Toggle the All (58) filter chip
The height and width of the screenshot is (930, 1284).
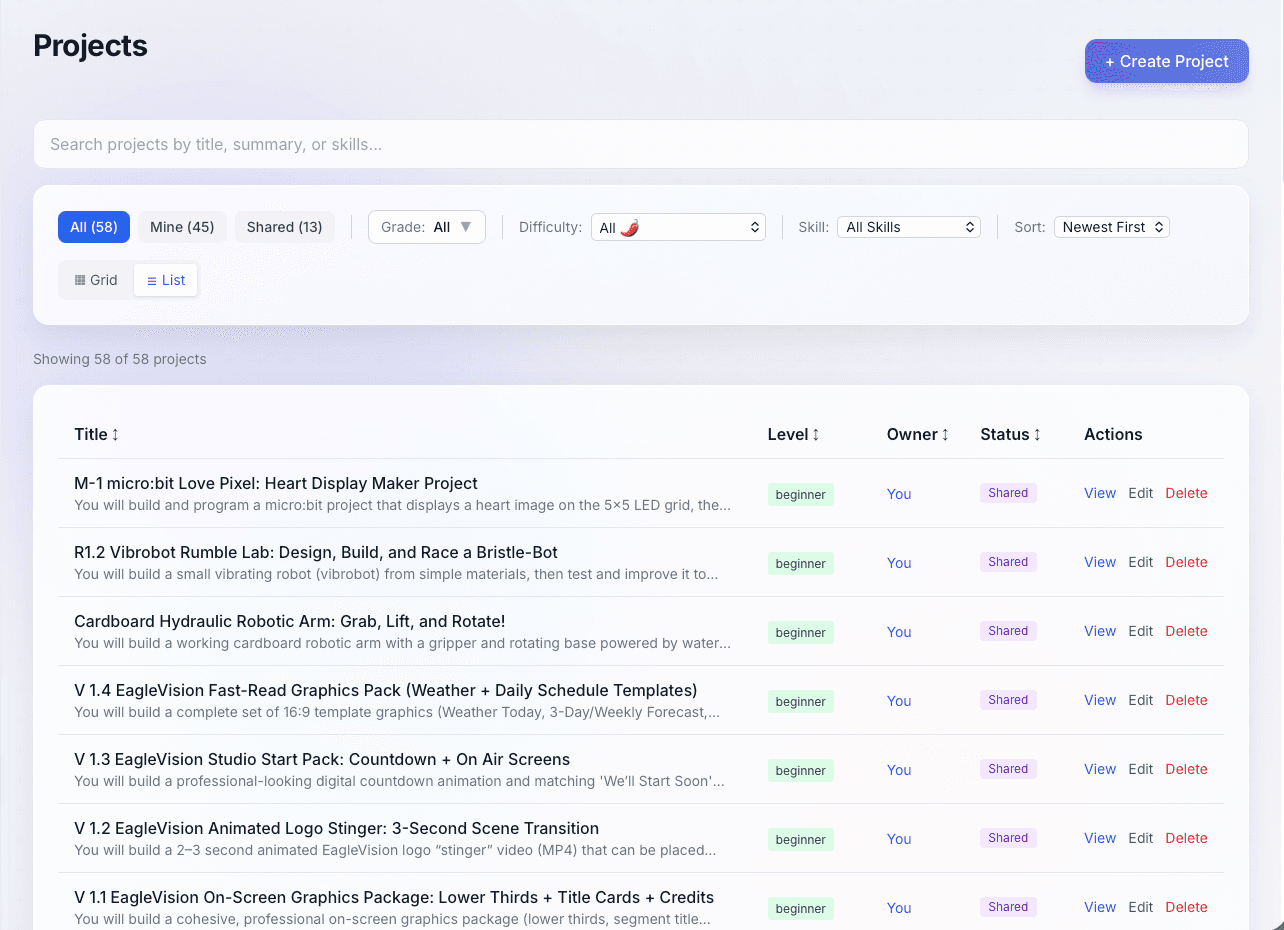tap(93, 227)
